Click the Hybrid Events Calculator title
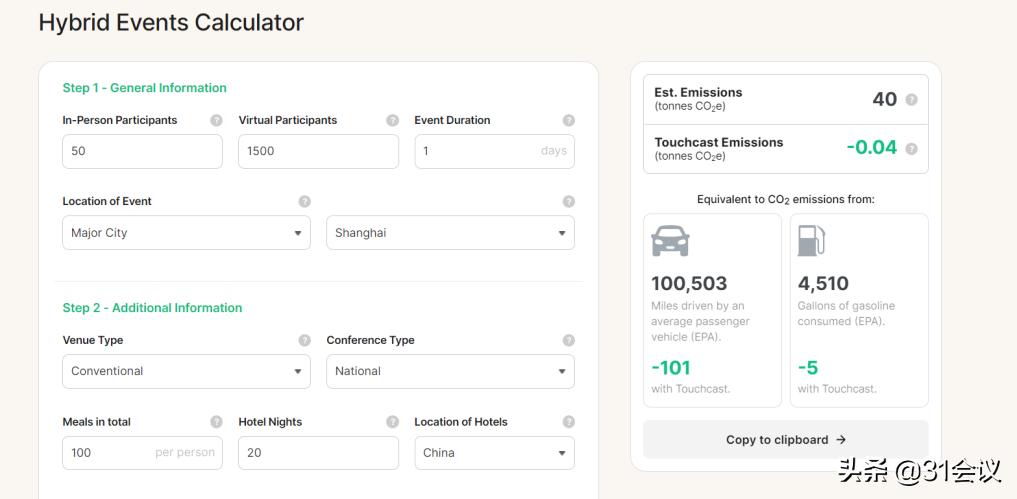1017x499 pixels. tap(171, 23)
